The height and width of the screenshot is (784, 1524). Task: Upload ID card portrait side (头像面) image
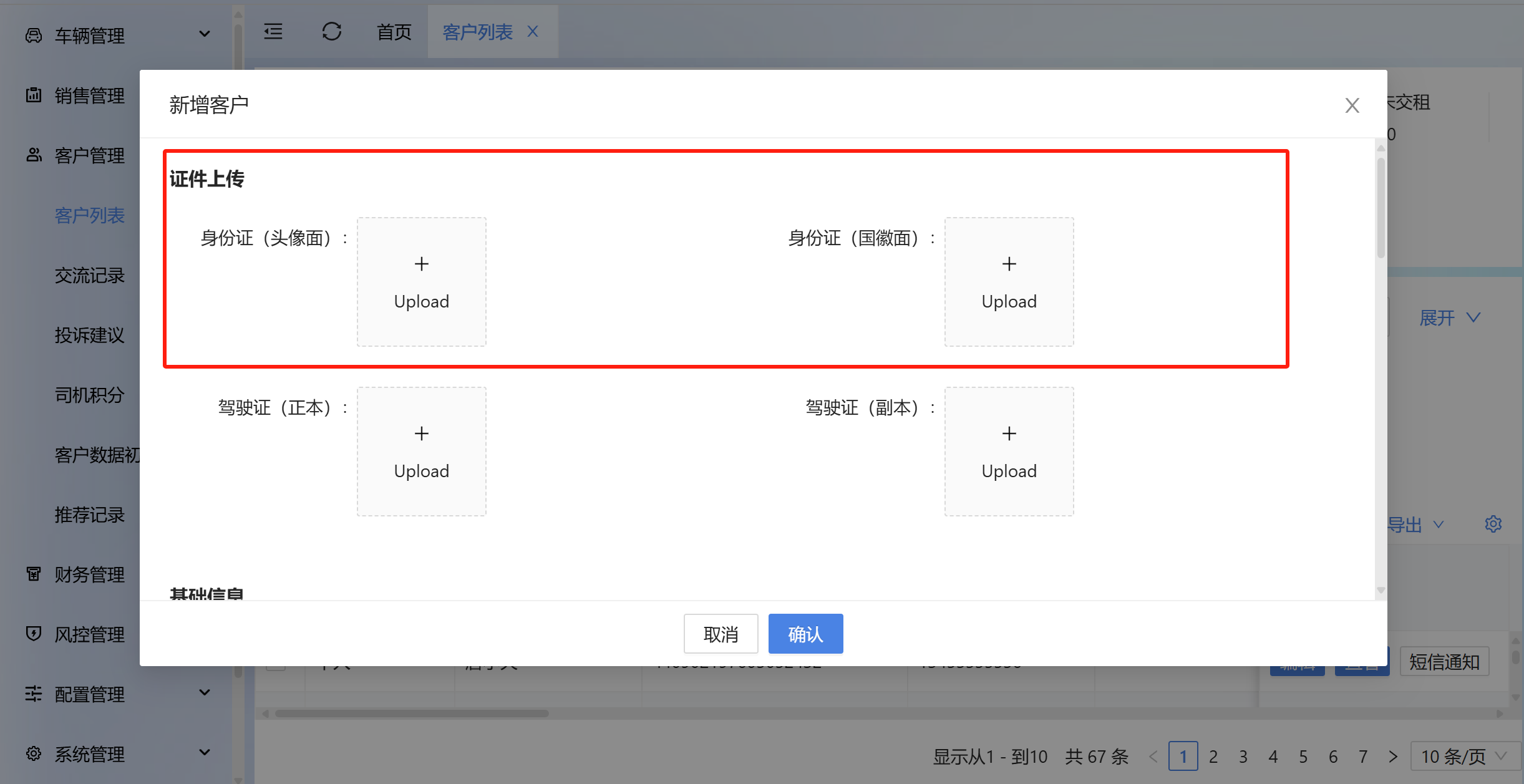point(421,282)
